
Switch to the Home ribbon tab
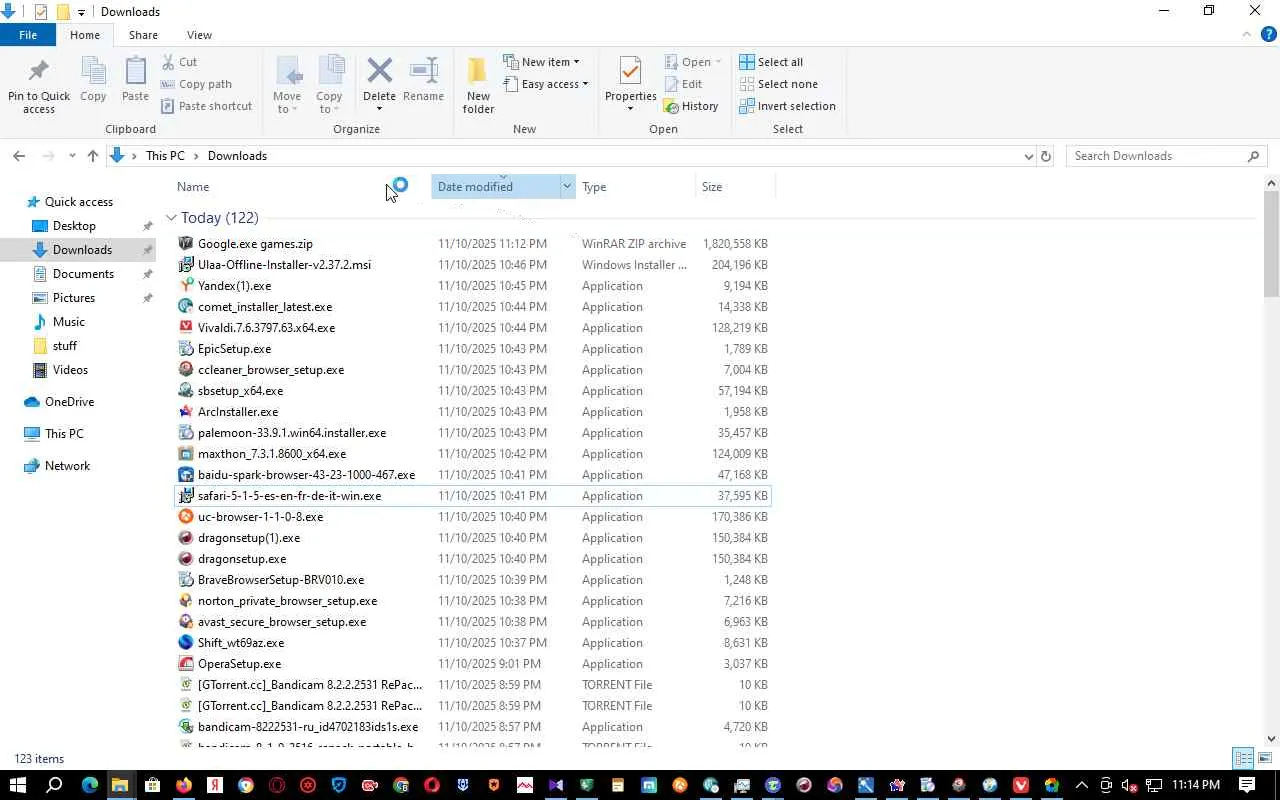coord(85,35)
